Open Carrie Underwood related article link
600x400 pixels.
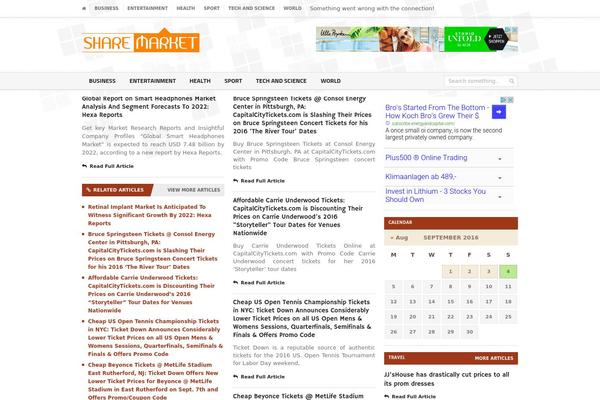tap(151, 294)
